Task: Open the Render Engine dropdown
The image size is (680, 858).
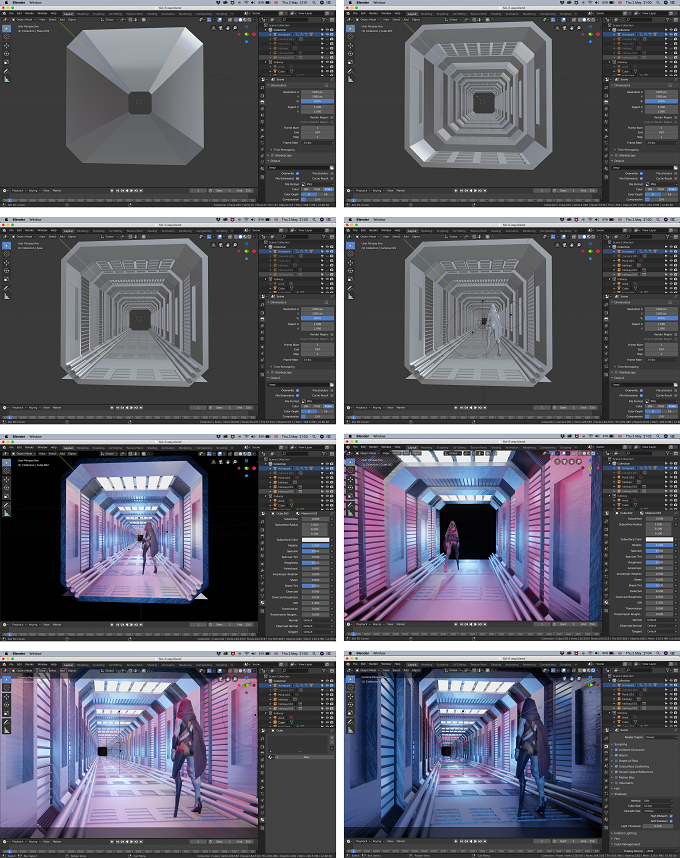Action: pyautogui.click(x=661, y=737)
